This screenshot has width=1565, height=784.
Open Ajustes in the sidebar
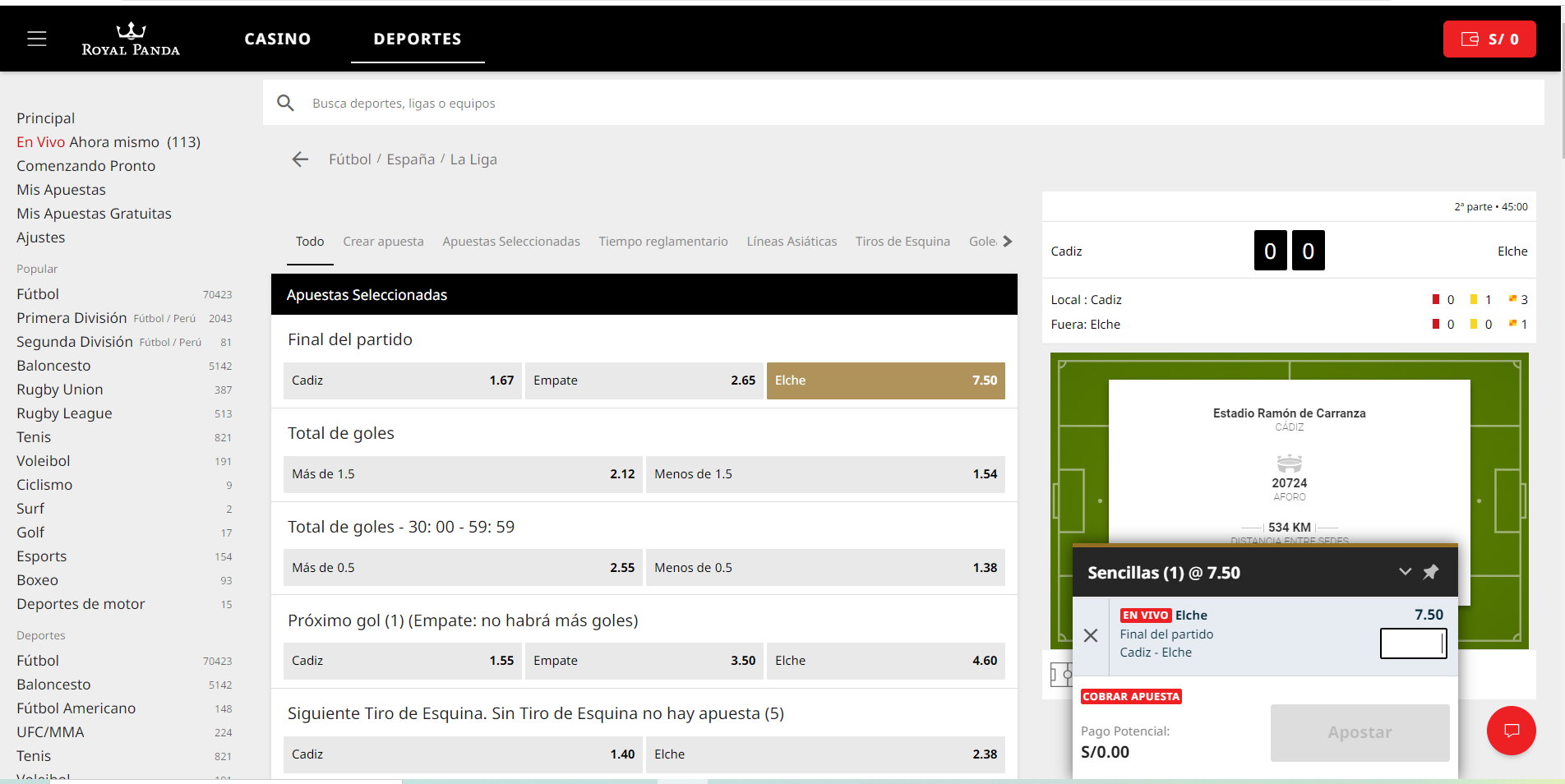coord(41,238)
